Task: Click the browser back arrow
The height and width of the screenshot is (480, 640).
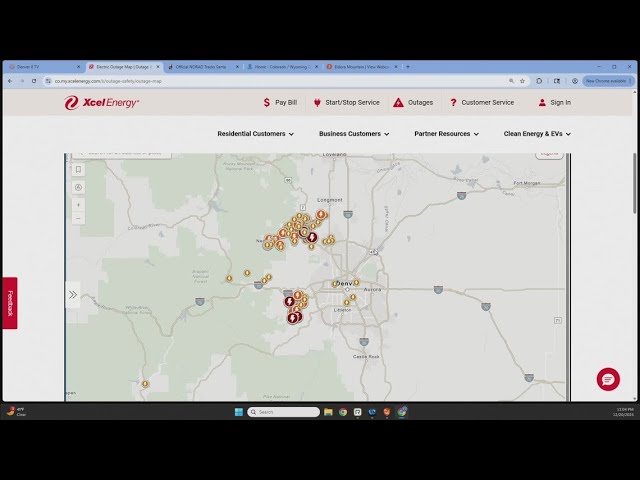Action: tap(10, 81)
